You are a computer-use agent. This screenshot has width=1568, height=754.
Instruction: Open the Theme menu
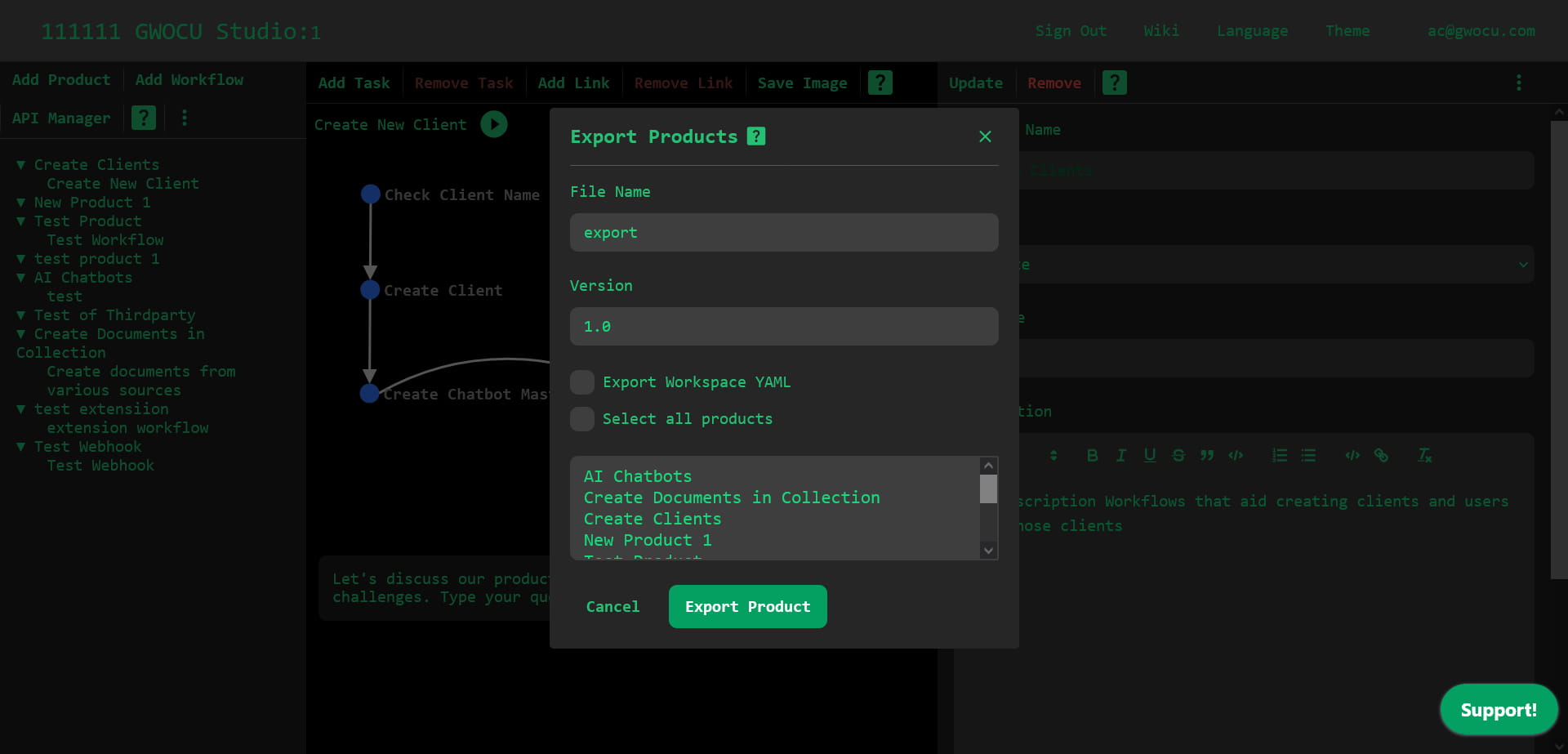pyautogui.click(x=1347, y=31)
